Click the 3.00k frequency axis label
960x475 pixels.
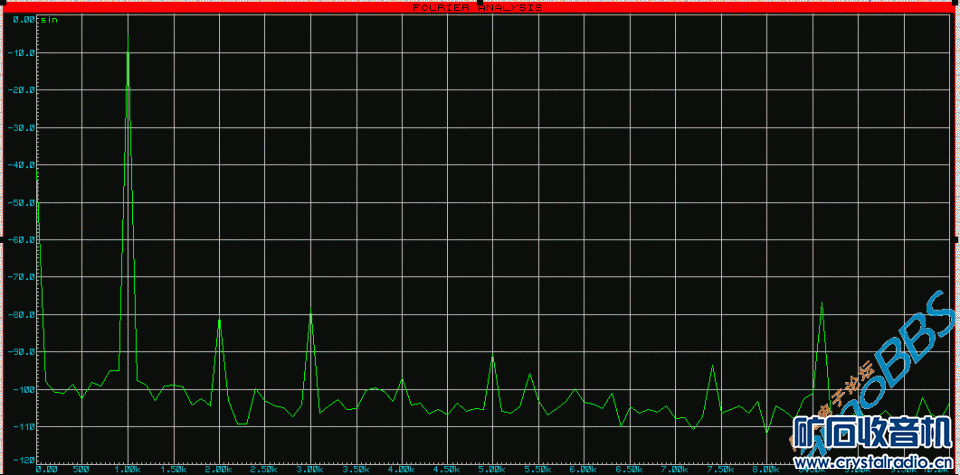[x=310, y=469]
